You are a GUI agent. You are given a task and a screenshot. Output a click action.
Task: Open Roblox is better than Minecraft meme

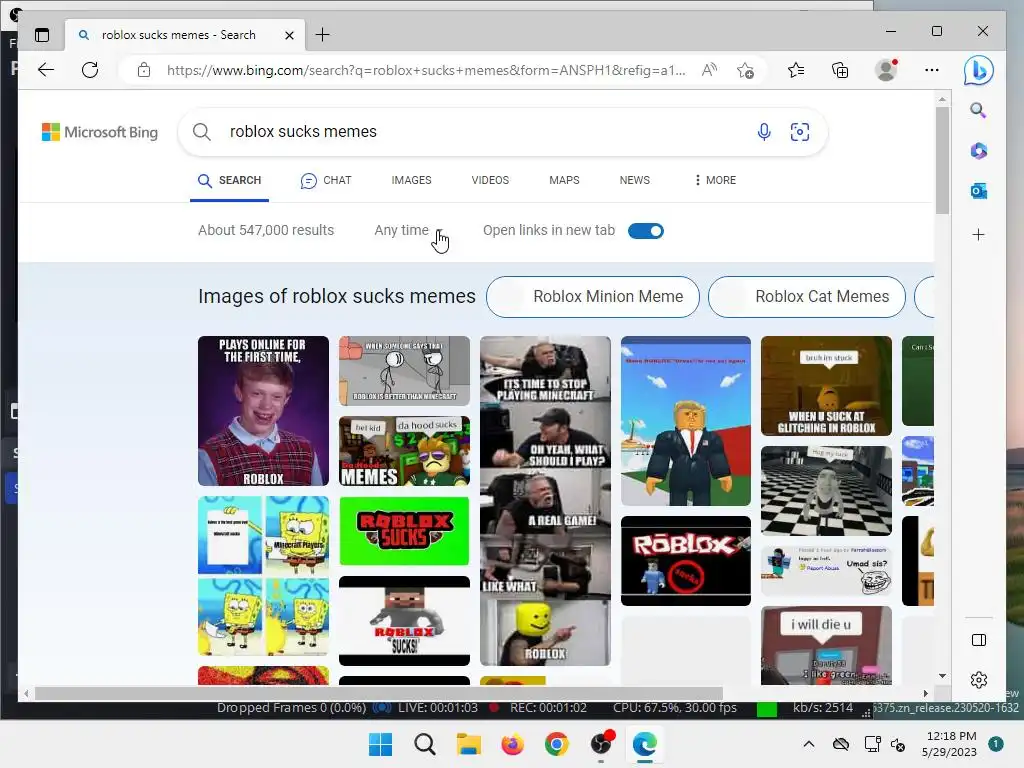[x=404, y=371]
